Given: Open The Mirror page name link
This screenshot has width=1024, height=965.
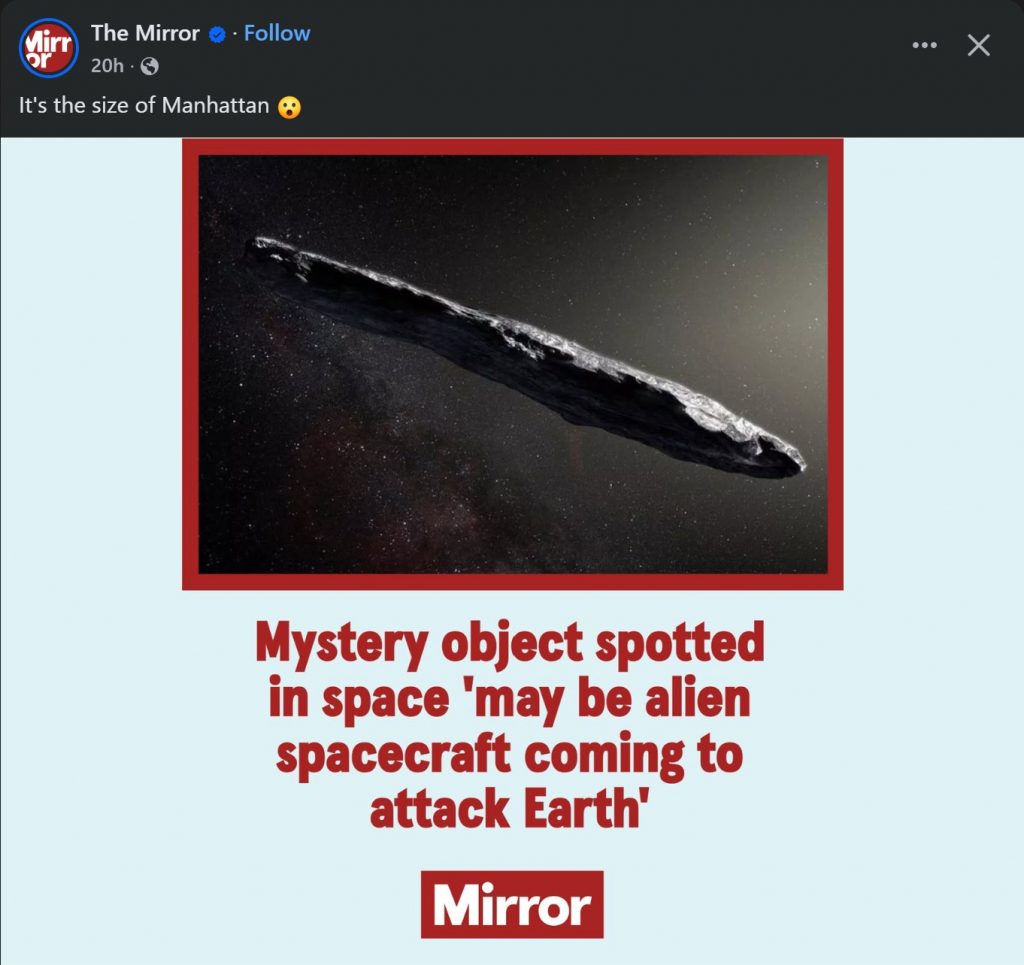Looking at the screenshot, I should [x=145, y=33].
